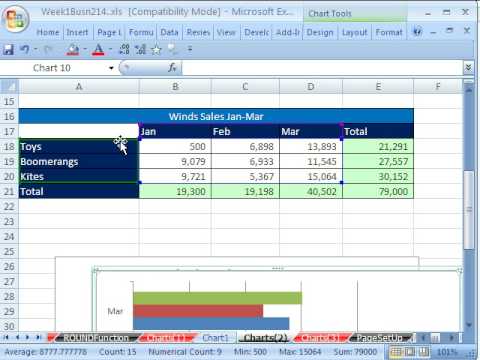This screenshot has width=480, height=360.
Task: Open Excel Help question mark
Action: [417, 32]
